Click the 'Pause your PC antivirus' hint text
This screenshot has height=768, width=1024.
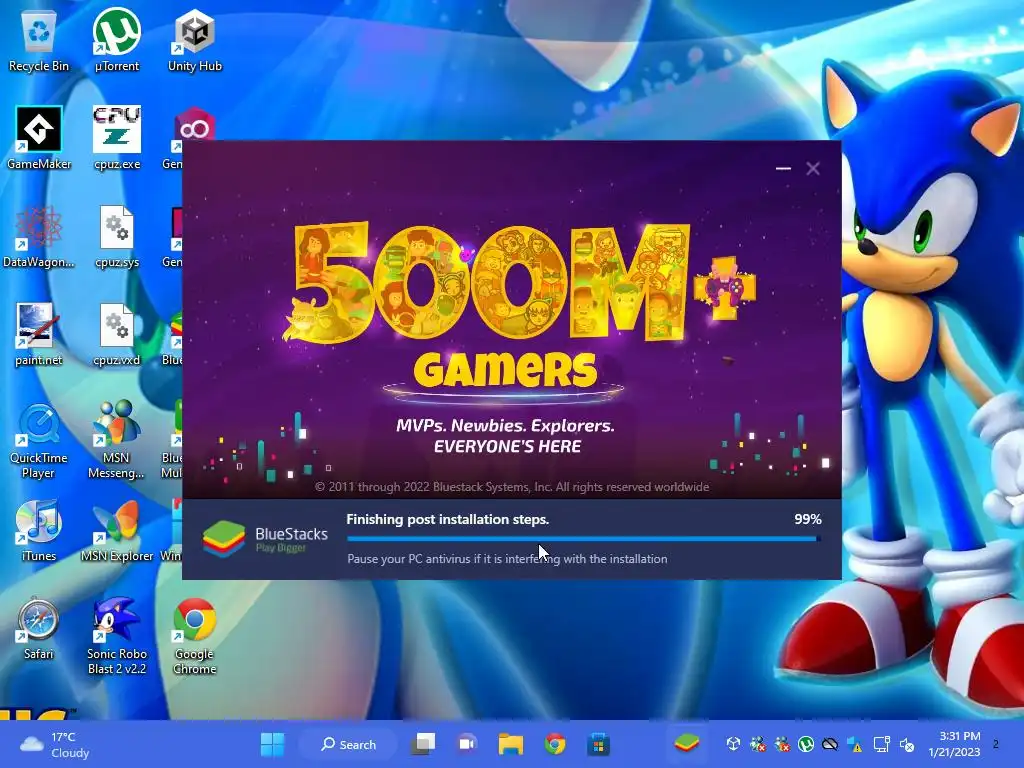[507, 559]
